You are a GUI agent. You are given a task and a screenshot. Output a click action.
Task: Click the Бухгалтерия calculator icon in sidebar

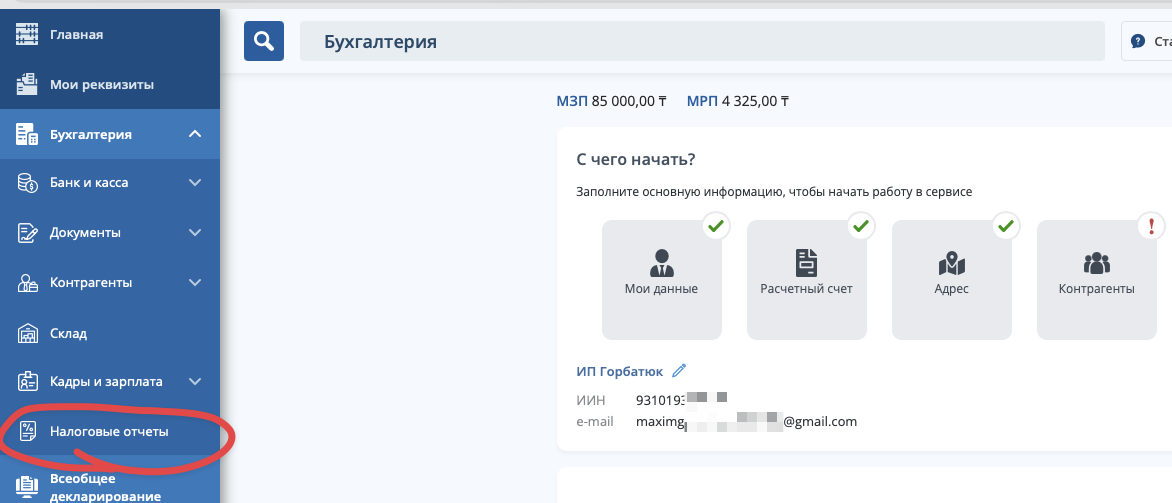point(28,135)
